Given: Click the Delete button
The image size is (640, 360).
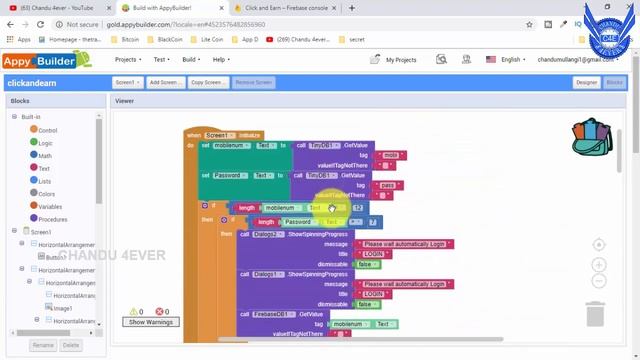Looking at the screenshot, I should (x=71, y=345).
